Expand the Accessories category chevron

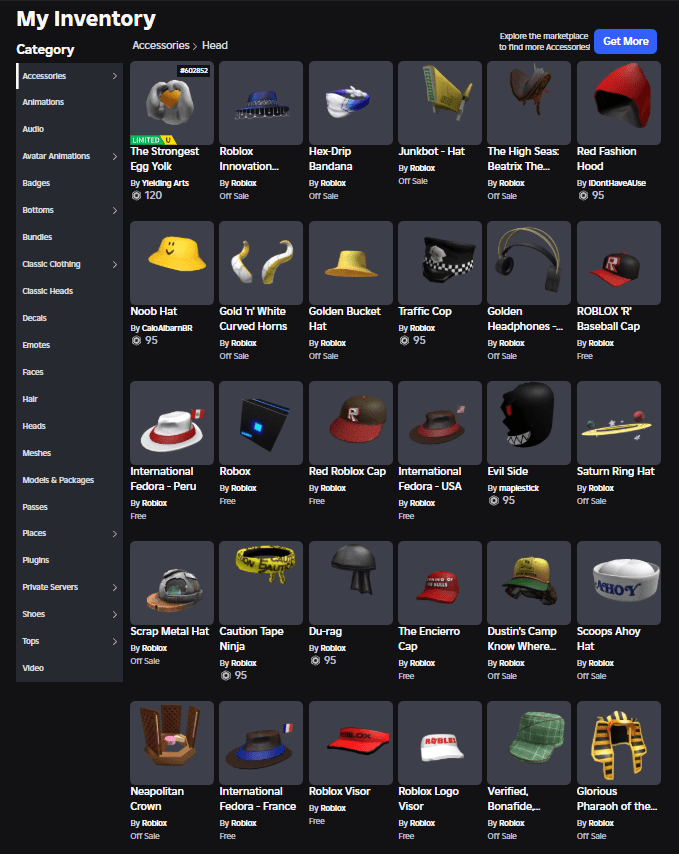coord(114,76)
